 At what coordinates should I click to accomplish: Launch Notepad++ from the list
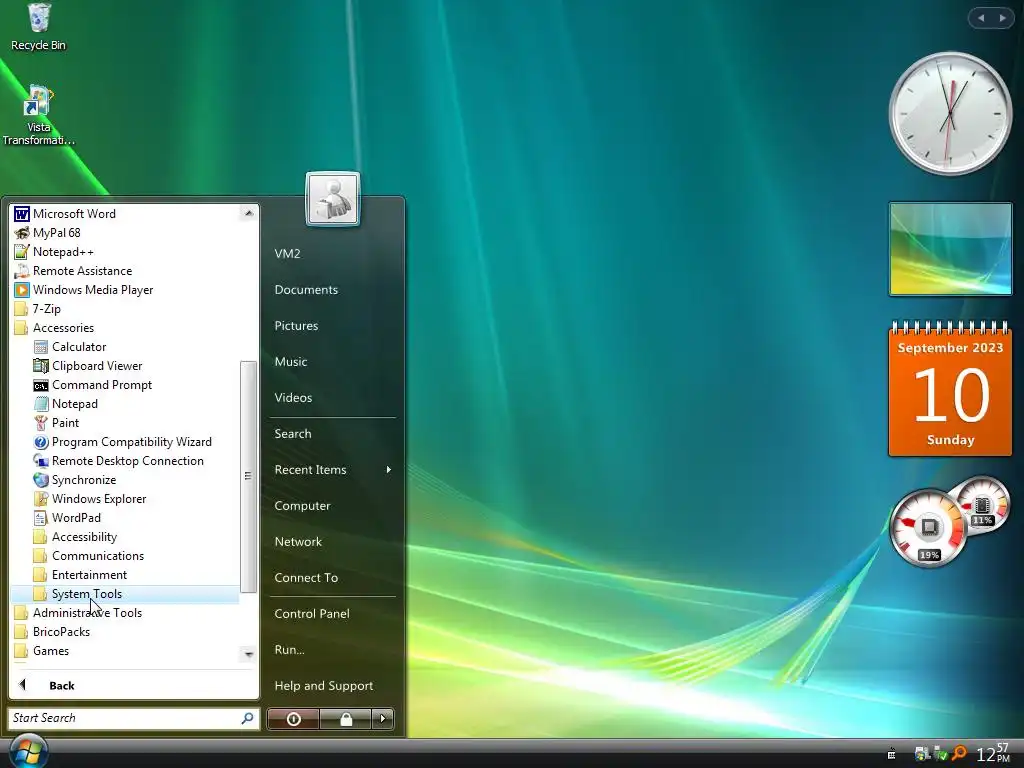point(54,251)
